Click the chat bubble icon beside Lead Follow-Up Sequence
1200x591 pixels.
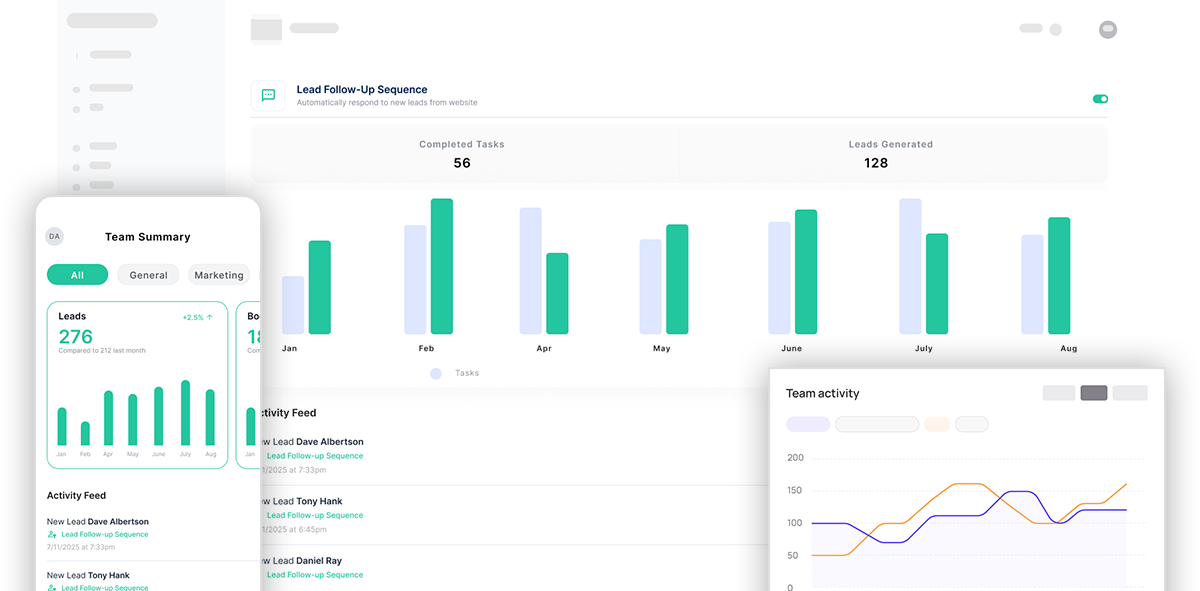tap(268, 95)
